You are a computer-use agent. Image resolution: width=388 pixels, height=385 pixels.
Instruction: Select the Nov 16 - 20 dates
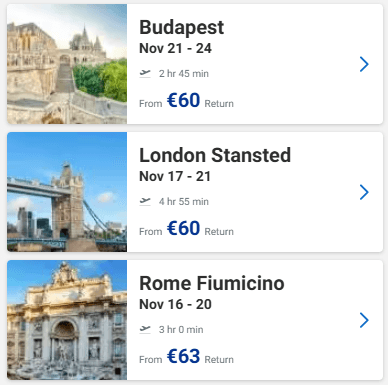[x=175, y=304]
